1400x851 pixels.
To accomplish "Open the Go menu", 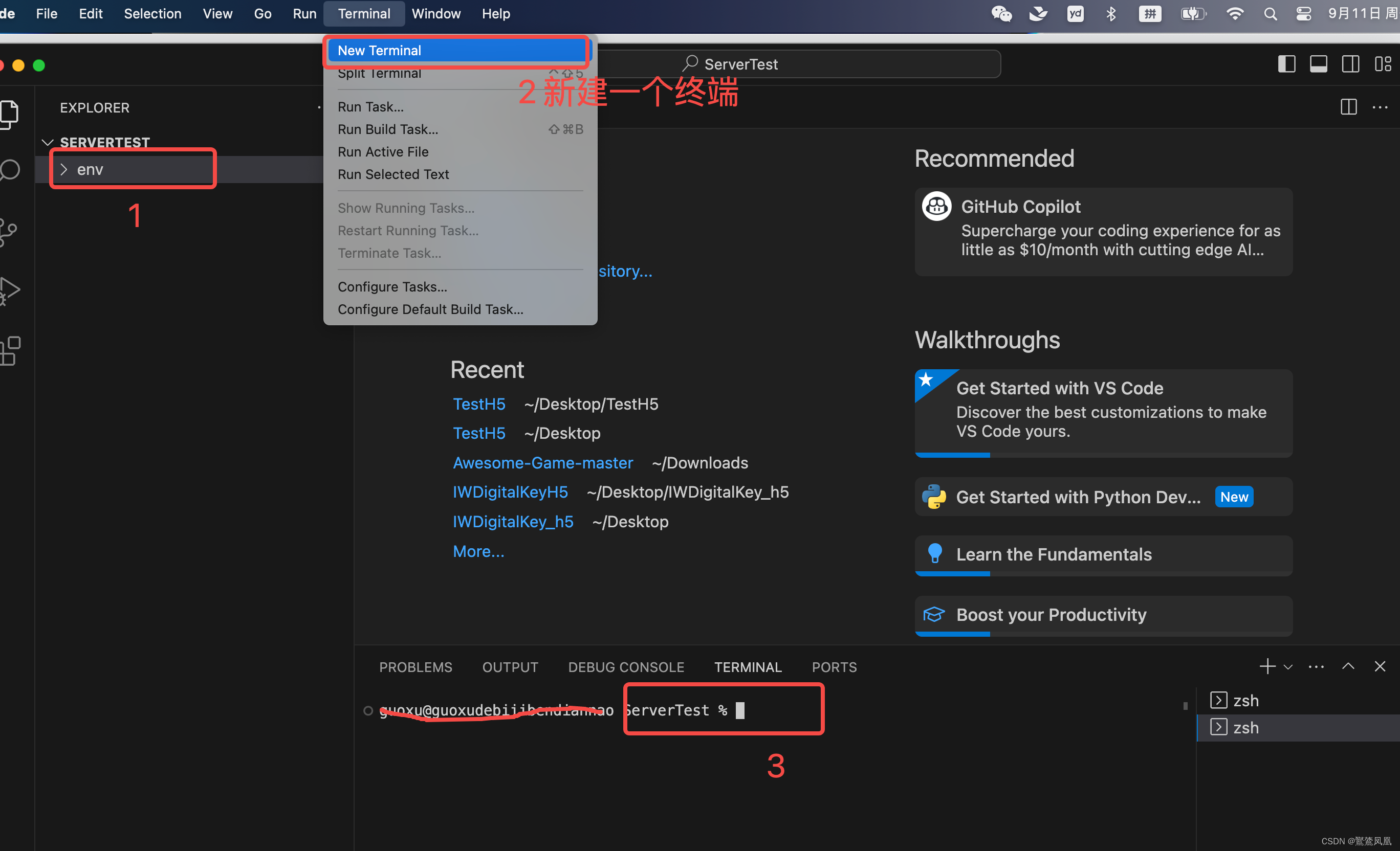I will pos(262,14).
